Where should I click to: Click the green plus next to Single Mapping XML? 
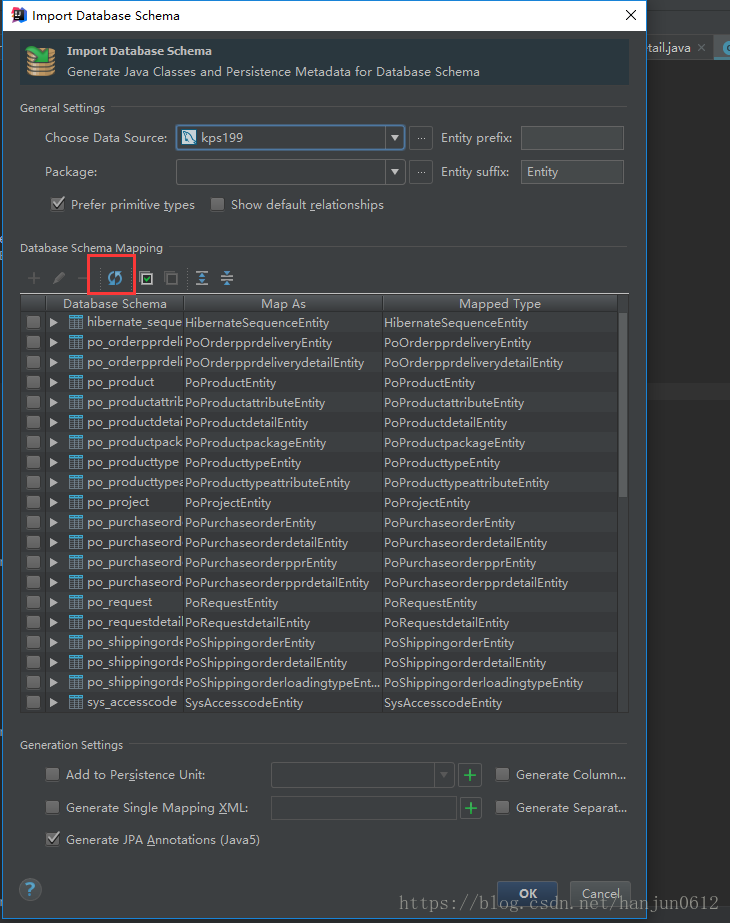click(470, 808)
